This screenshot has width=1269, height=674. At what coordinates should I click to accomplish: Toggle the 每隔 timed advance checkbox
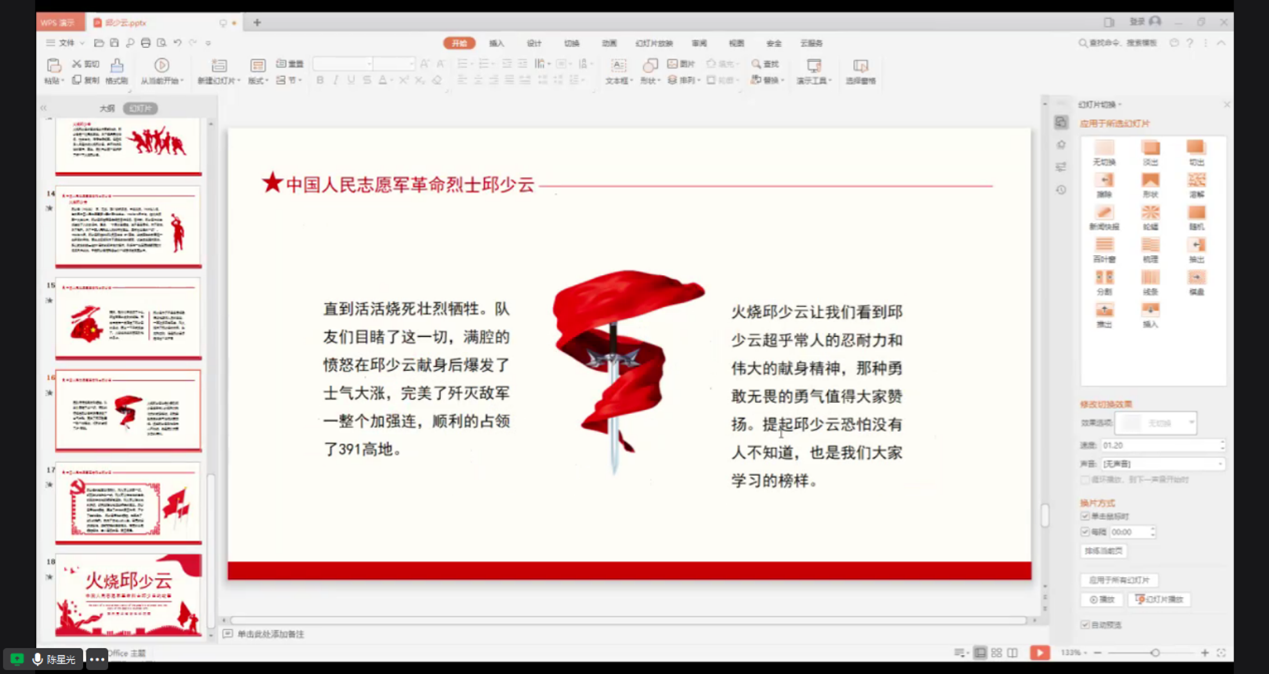click(1085, 532)
